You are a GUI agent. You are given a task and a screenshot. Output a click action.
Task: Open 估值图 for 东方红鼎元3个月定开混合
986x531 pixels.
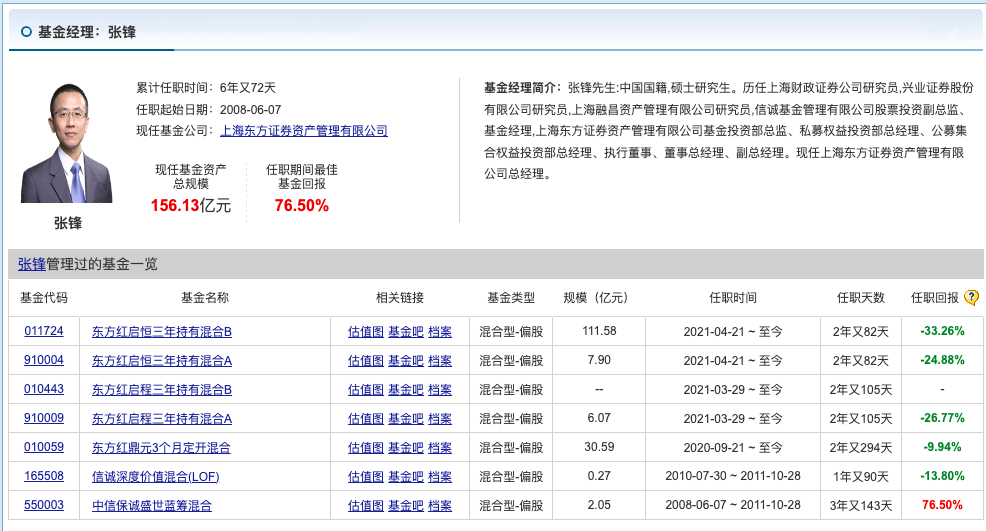(365, 447)
